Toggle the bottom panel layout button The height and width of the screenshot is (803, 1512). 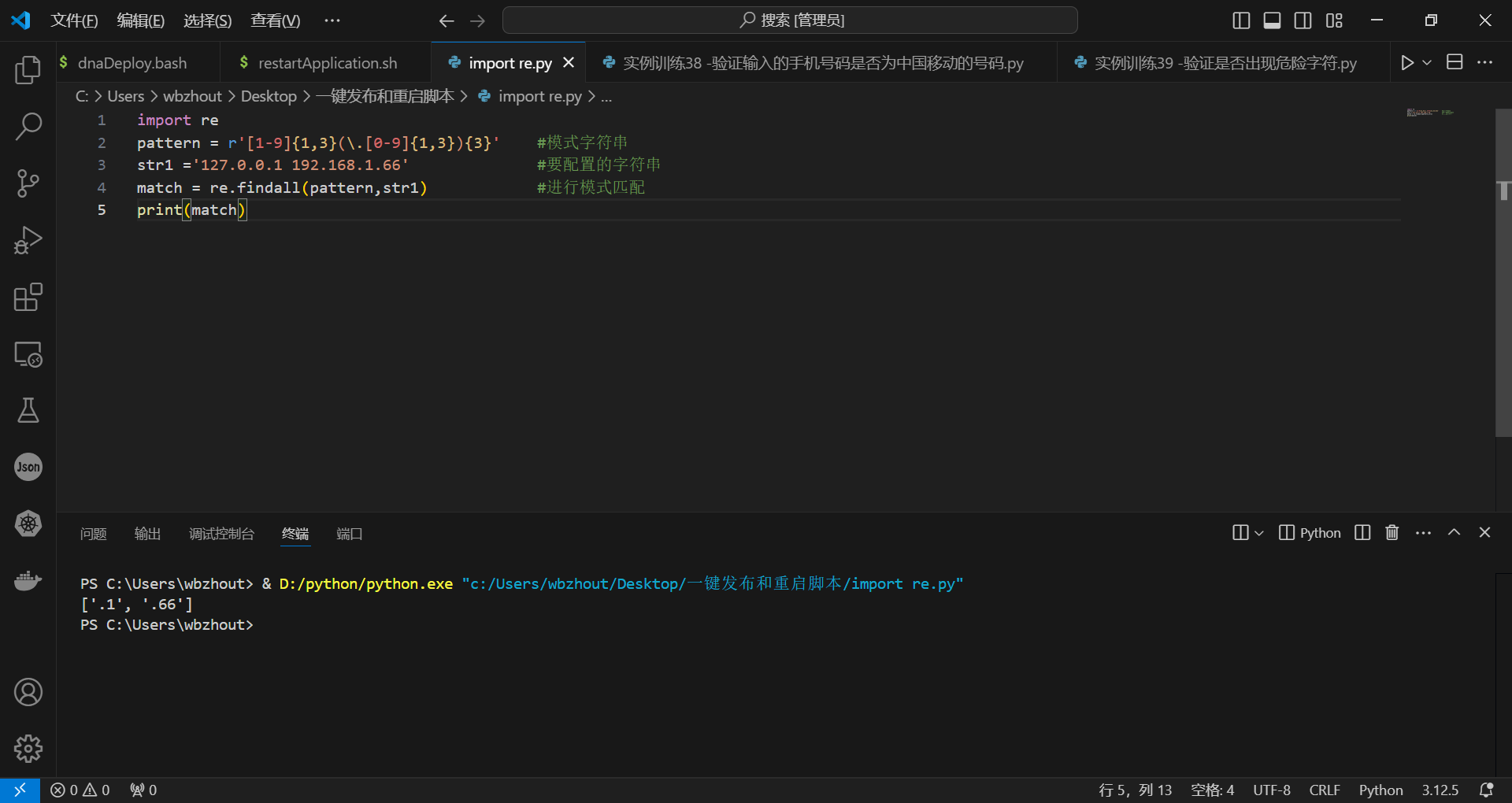point(1272,20)
